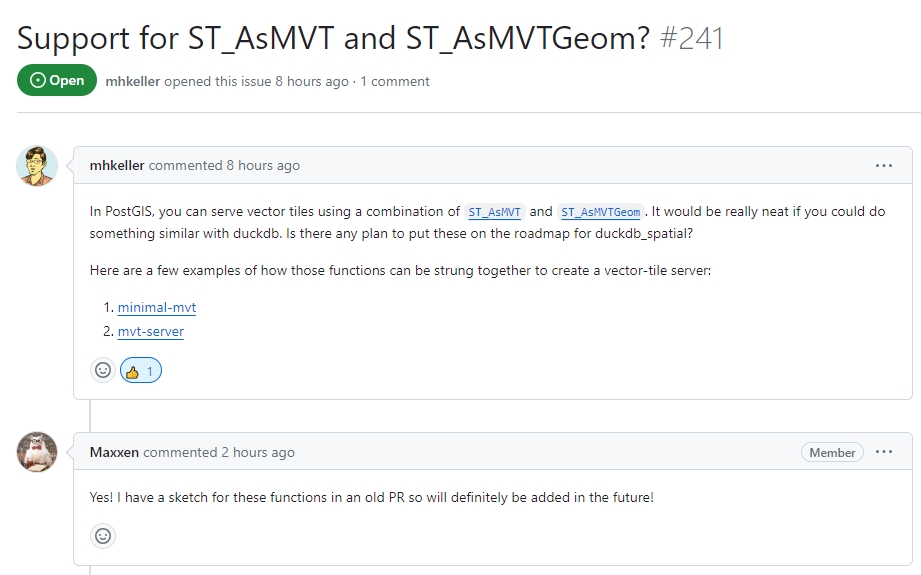This screenshot has width=921, height=575.
Task: Add emoji reaction to mhkeller's comment
Action: (103, 371)
